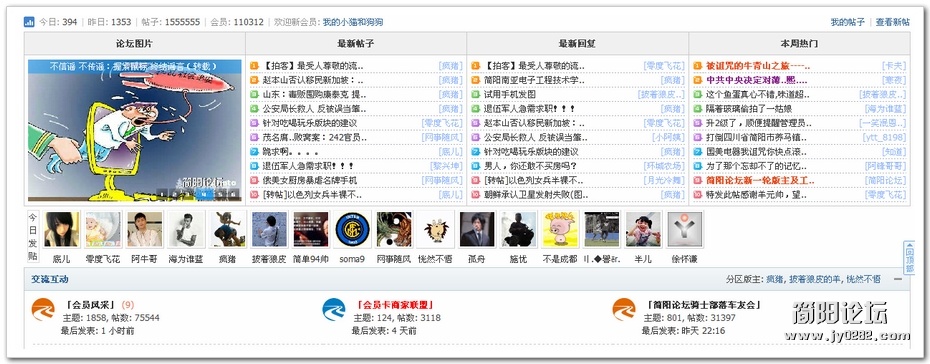The width and height of the screenshot is (930, 364).
Task: Open new member 我的小猫和狗狗 profile link
Action: [353, 22]
